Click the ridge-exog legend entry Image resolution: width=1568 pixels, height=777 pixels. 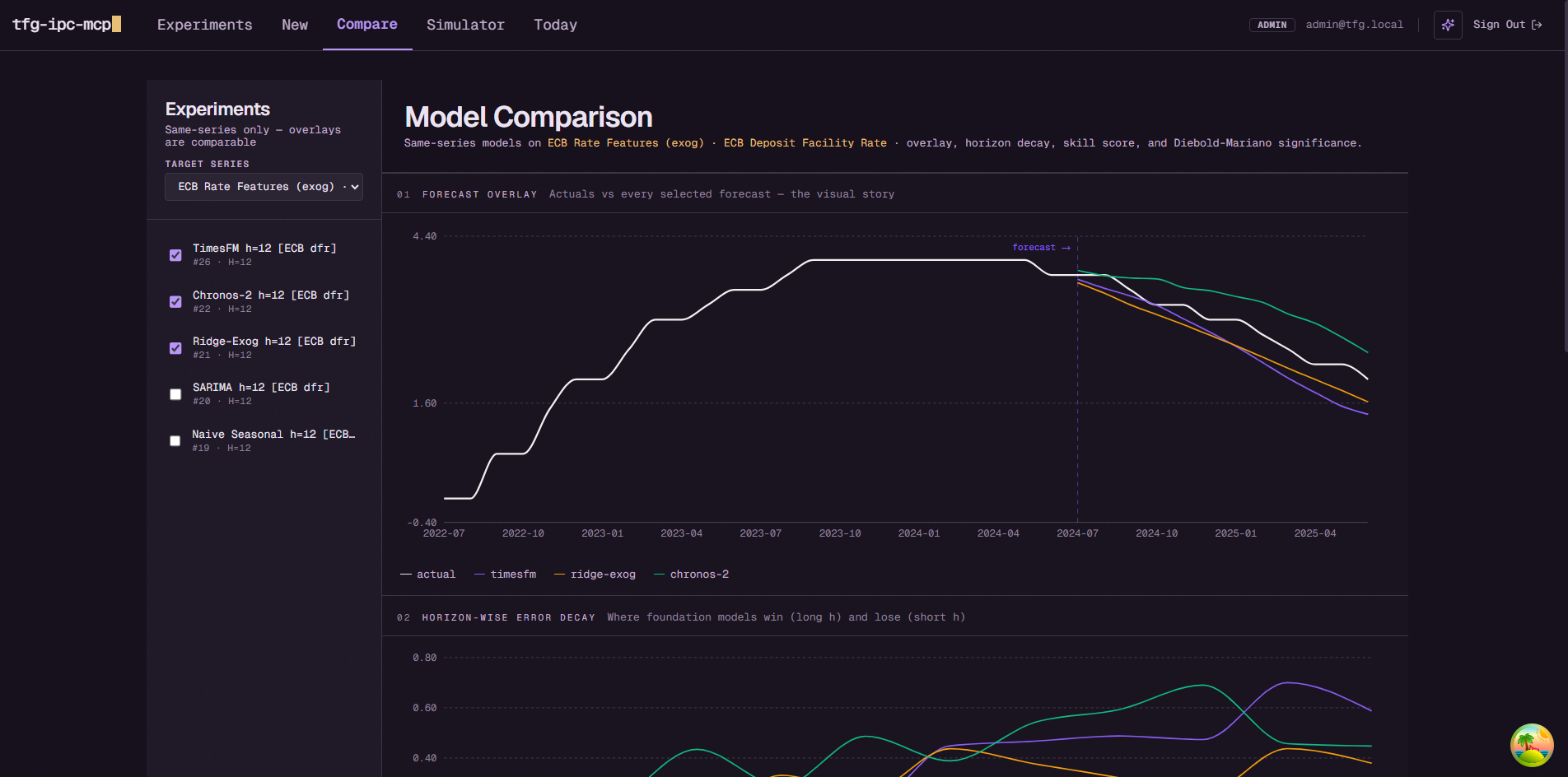point(595,575)
